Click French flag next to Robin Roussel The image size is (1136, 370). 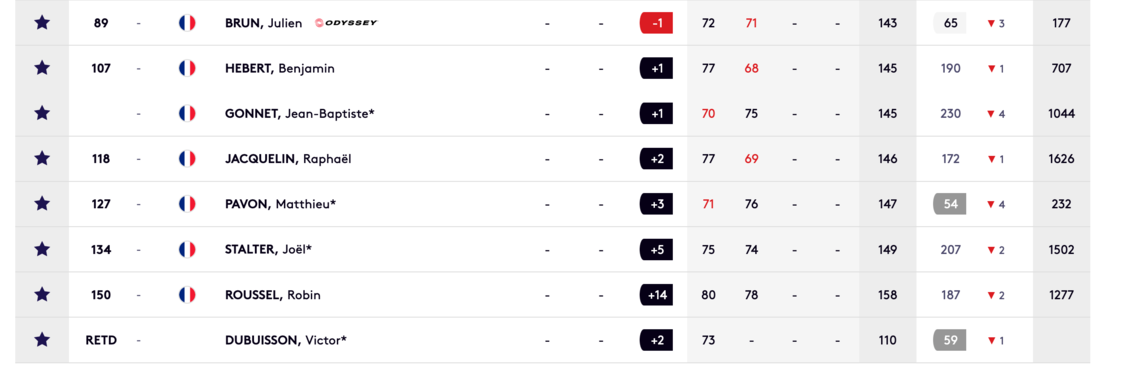(187, 295)
